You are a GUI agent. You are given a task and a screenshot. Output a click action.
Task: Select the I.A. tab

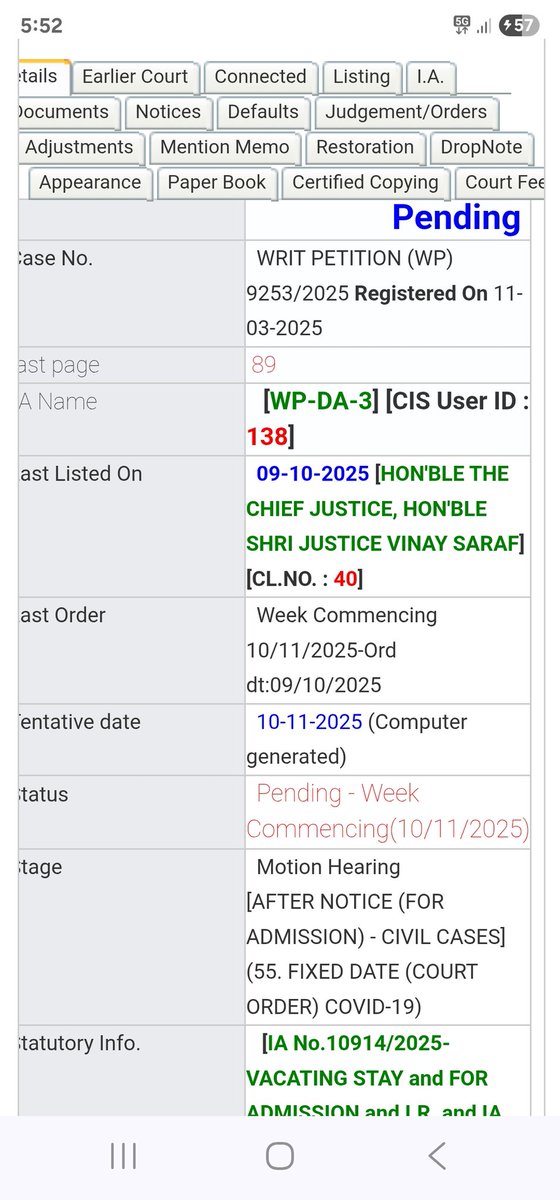430,77
